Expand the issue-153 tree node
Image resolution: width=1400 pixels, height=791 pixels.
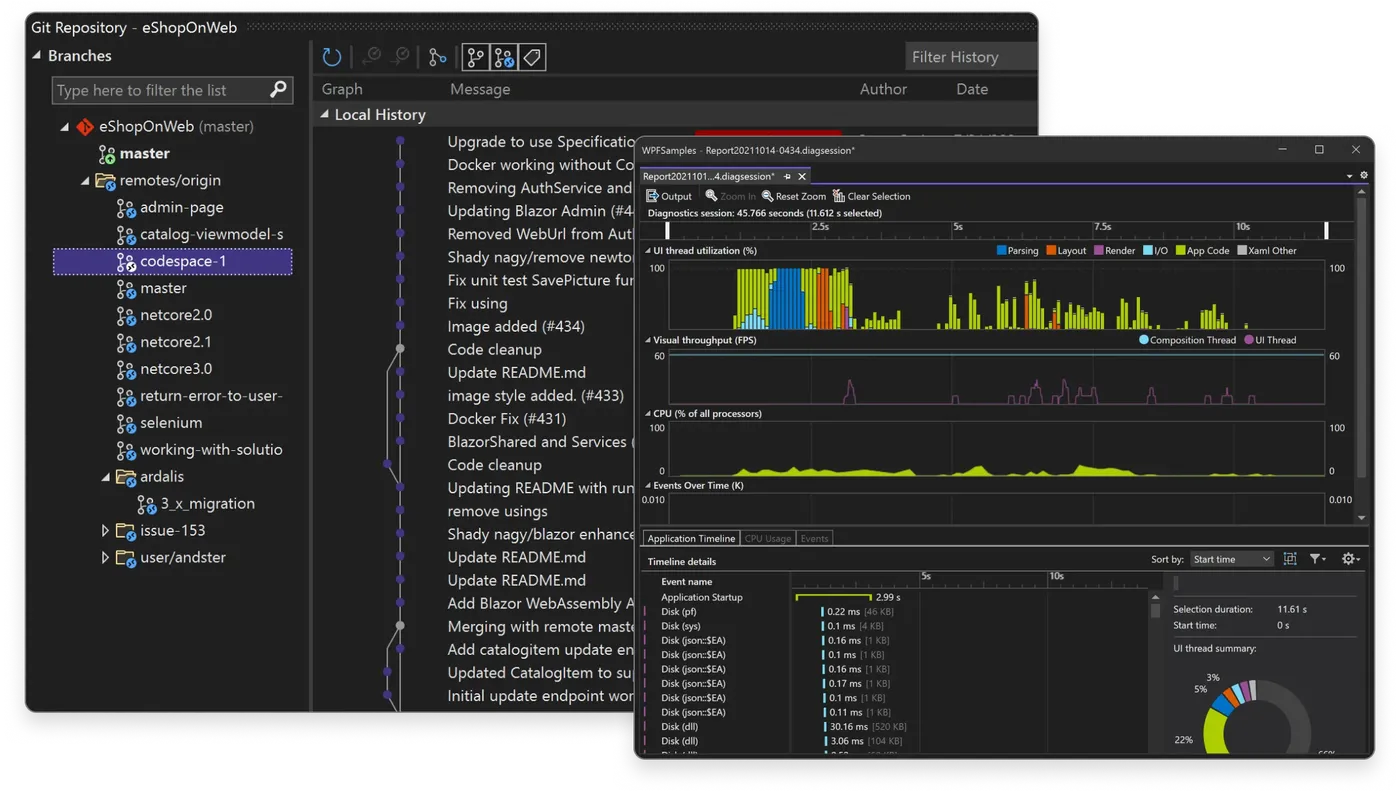click(x=104, y=530)
